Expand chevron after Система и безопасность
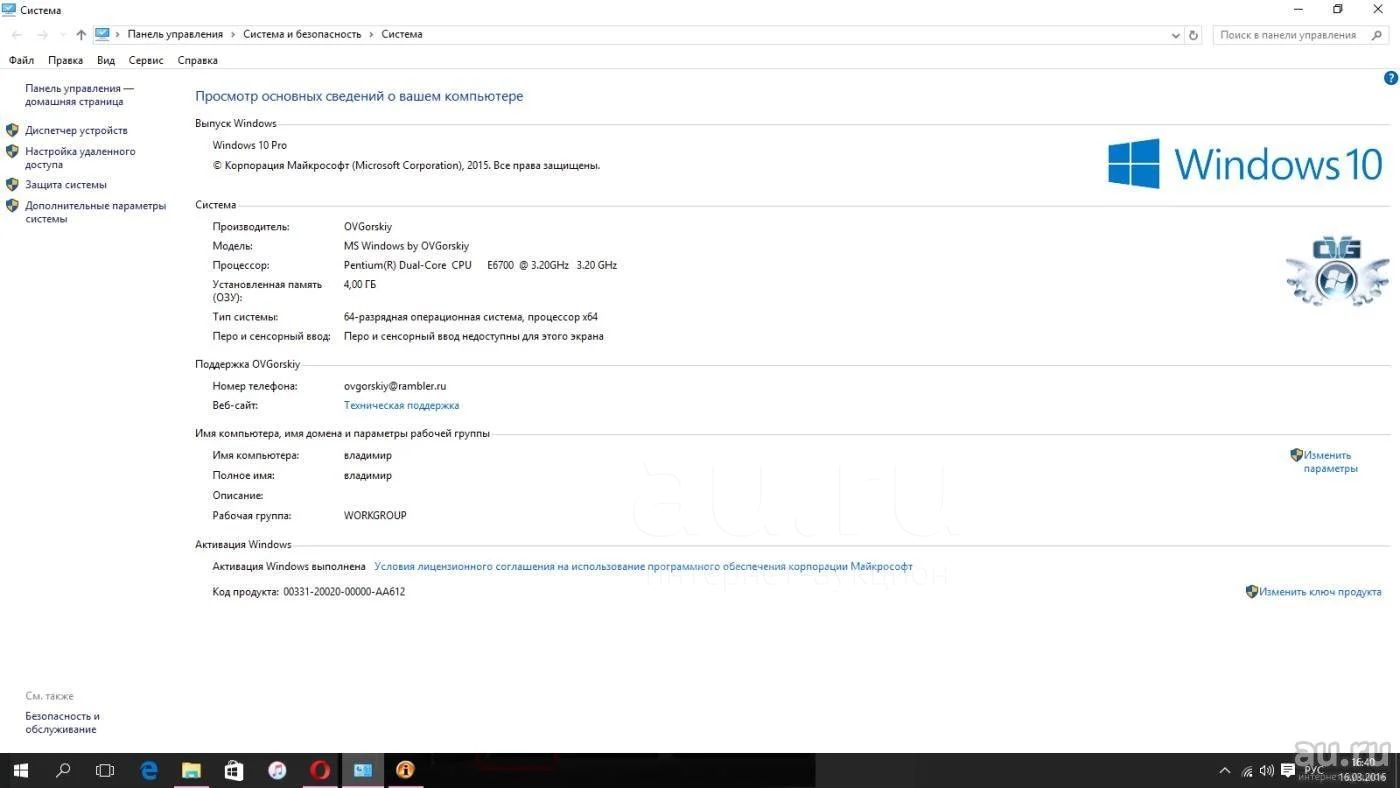 [x=372, y=34]
